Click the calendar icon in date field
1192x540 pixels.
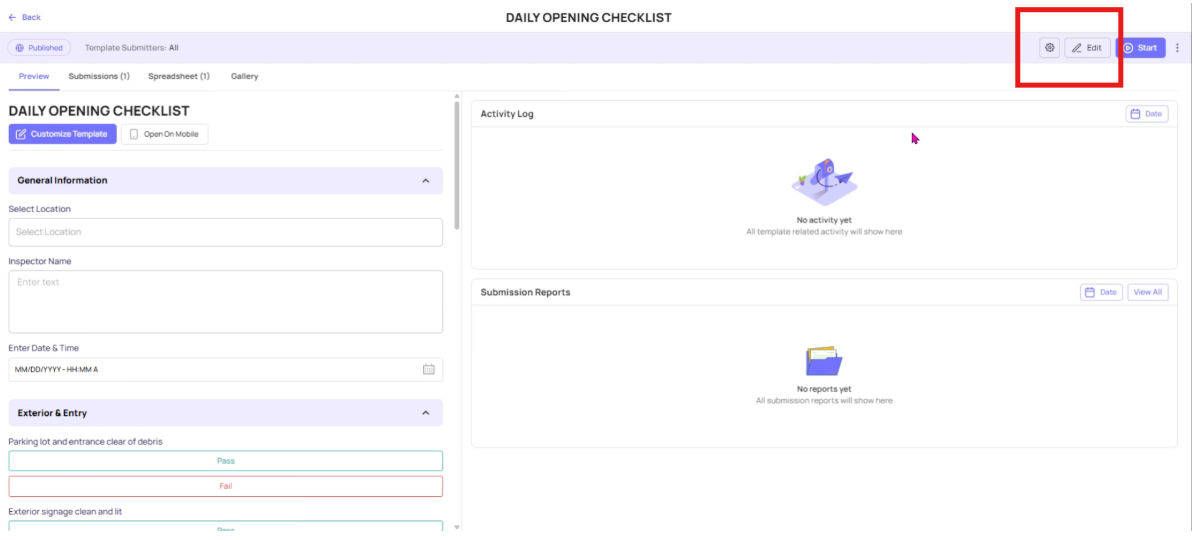point(428,369)
